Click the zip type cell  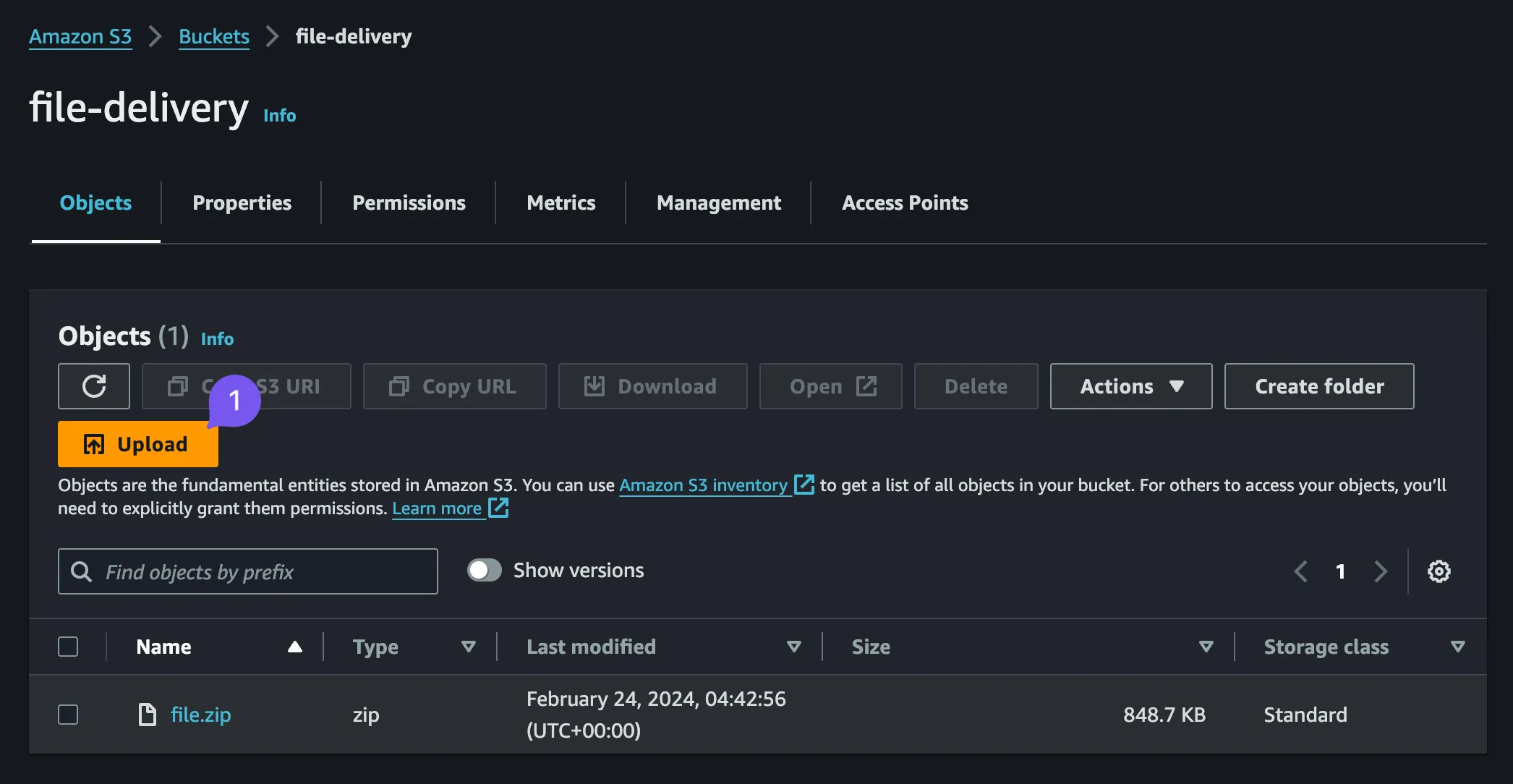[x=366, y=715]
